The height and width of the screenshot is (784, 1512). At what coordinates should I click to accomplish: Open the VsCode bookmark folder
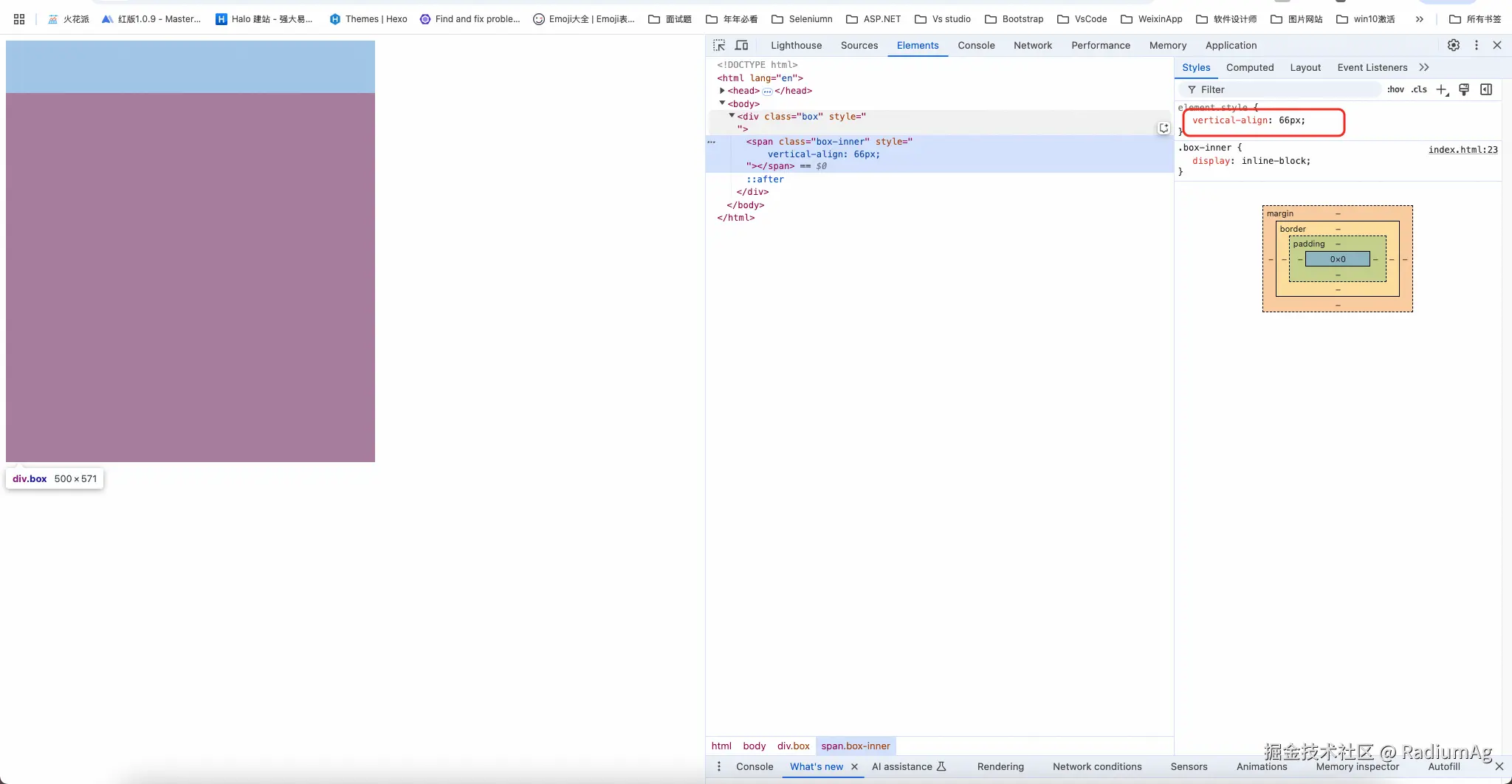tap(1082, 19)
